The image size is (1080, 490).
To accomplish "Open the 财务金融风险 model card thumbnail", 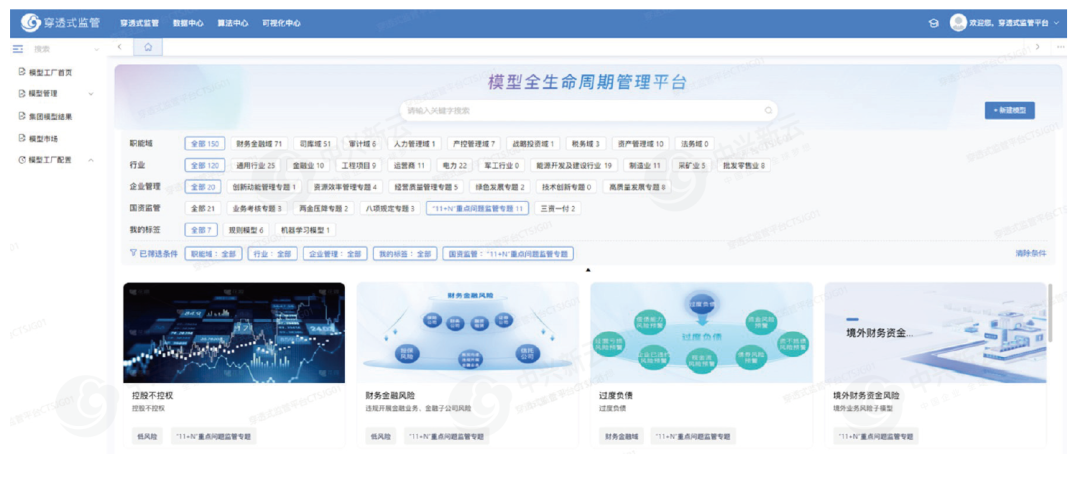I will tap(468, 332).
